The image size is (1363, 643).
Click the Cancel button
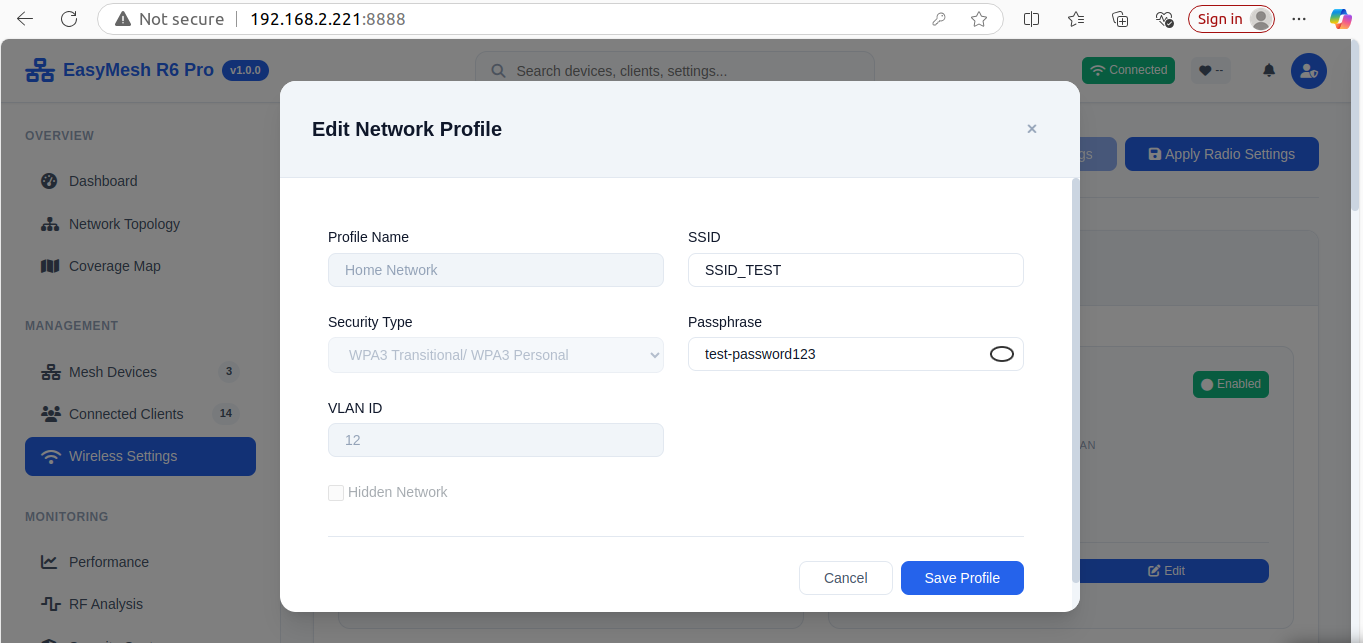(x=845, y=578)
